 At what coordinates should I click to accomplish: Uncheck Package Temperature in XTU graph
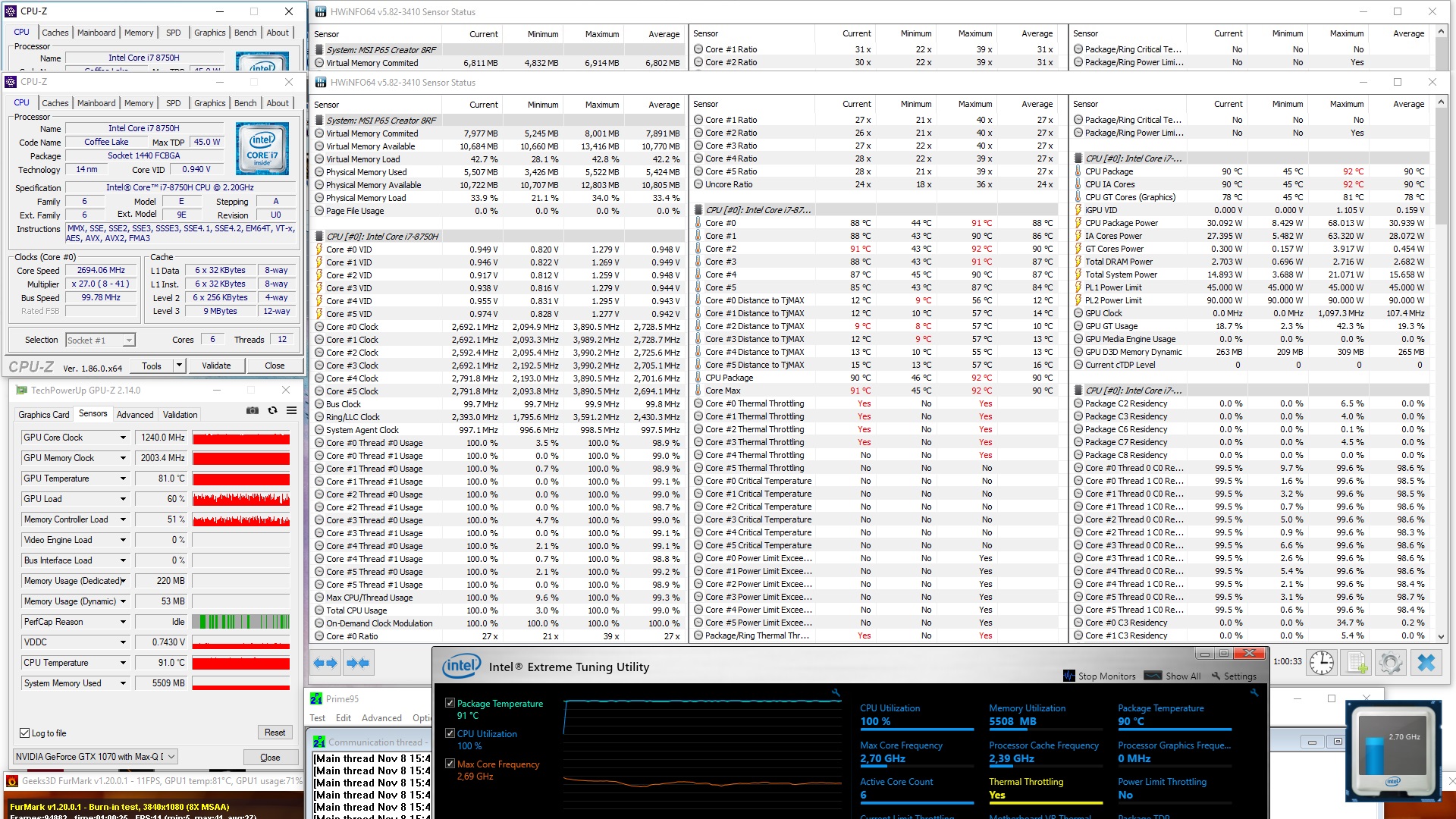(x=450, y=703)
